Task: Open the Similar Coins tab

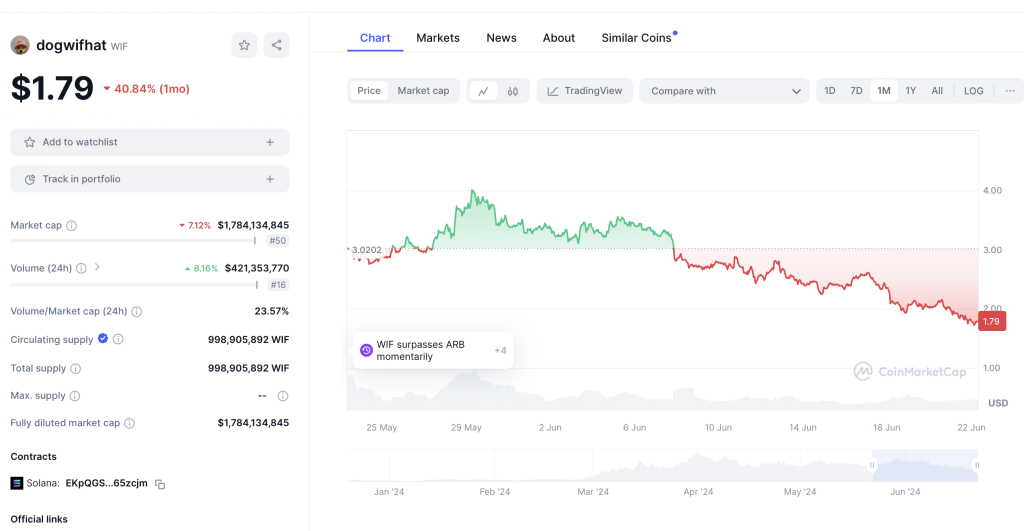Action: point(636,38)
